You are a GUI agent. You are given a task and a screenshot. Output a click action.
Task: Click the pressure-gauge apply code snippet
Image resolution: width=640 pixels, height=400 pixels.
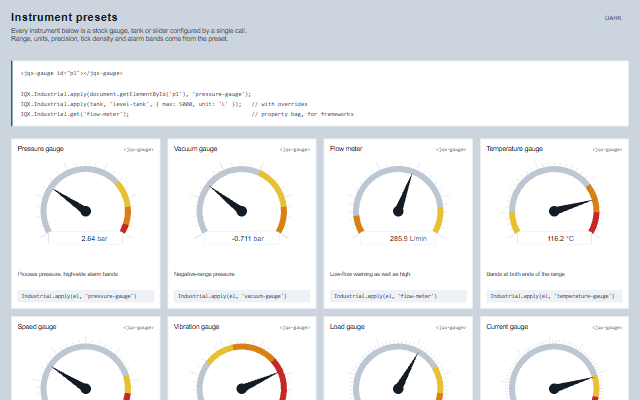(x=86, y=296)
